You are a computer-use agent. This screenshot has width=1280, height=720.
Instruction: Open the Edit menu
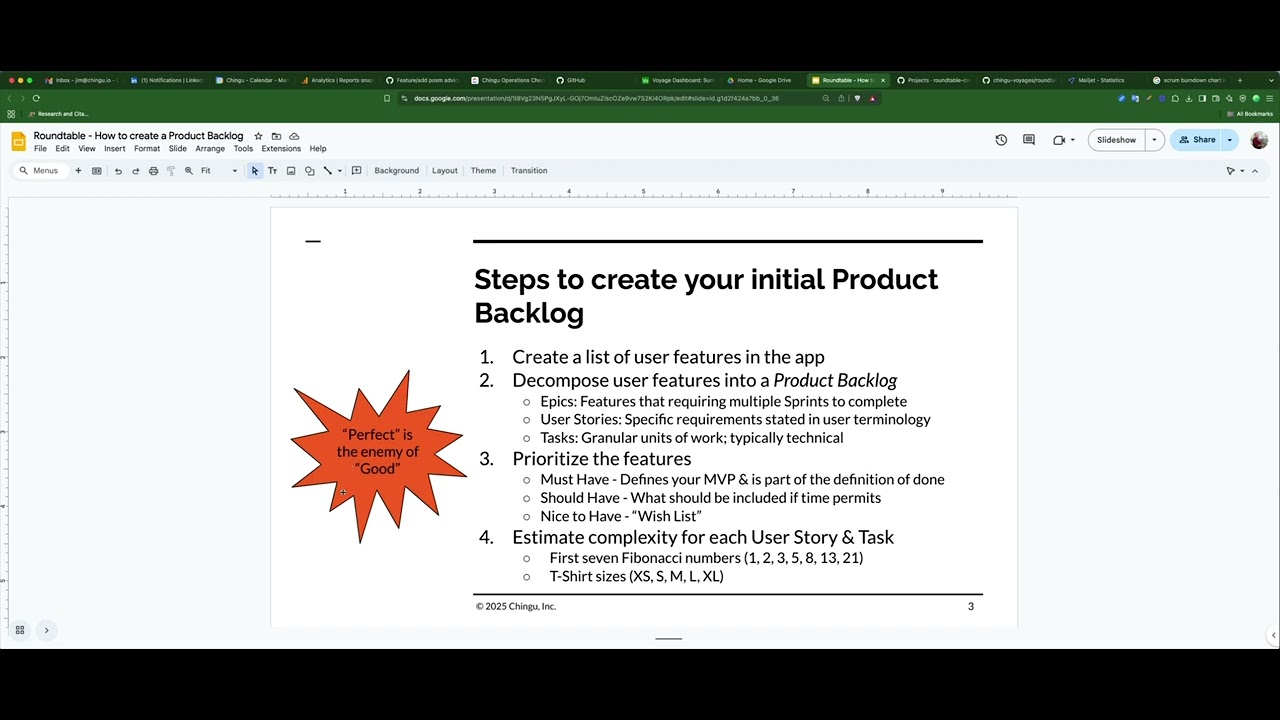[62, 149]
